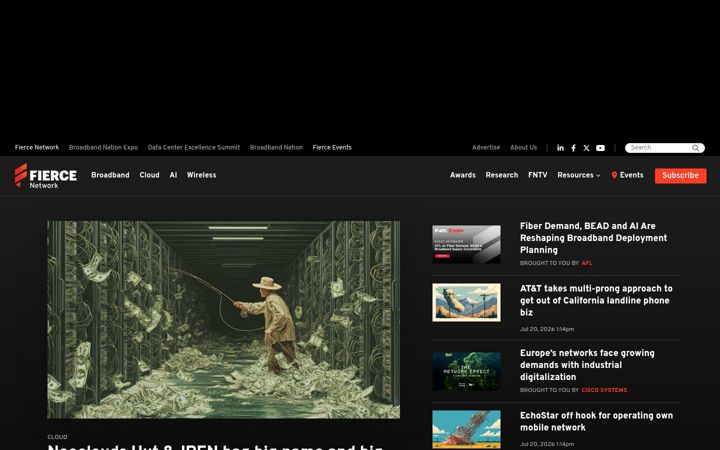Open the Fierce Events link

pos(332,147)
